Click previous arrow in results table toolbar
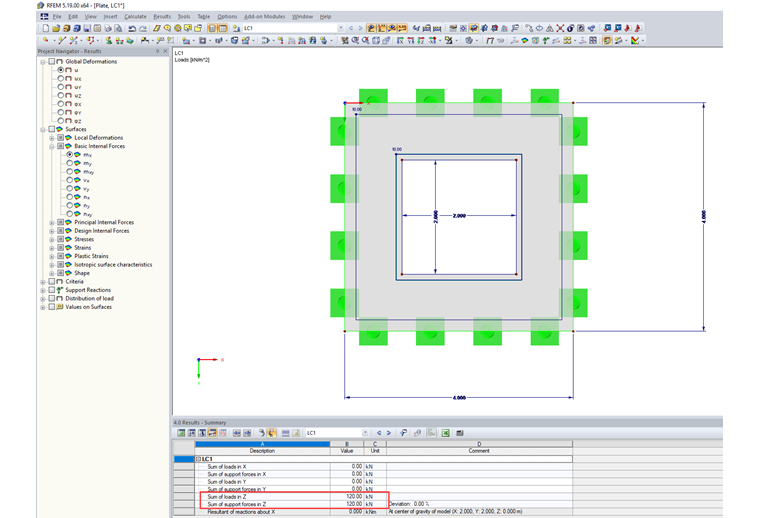 (x=379, y=433)
